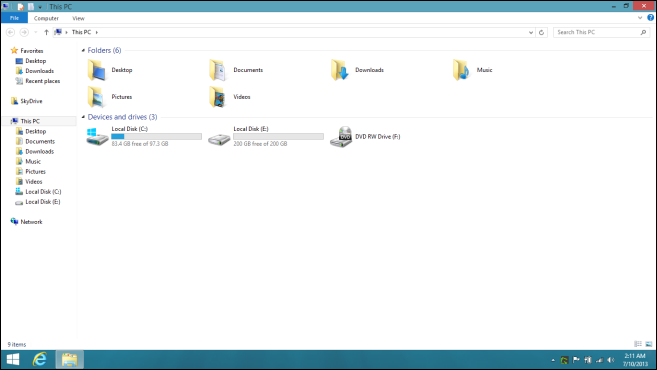Customize Quick Access Toolbar dropdown

point(40,7)
